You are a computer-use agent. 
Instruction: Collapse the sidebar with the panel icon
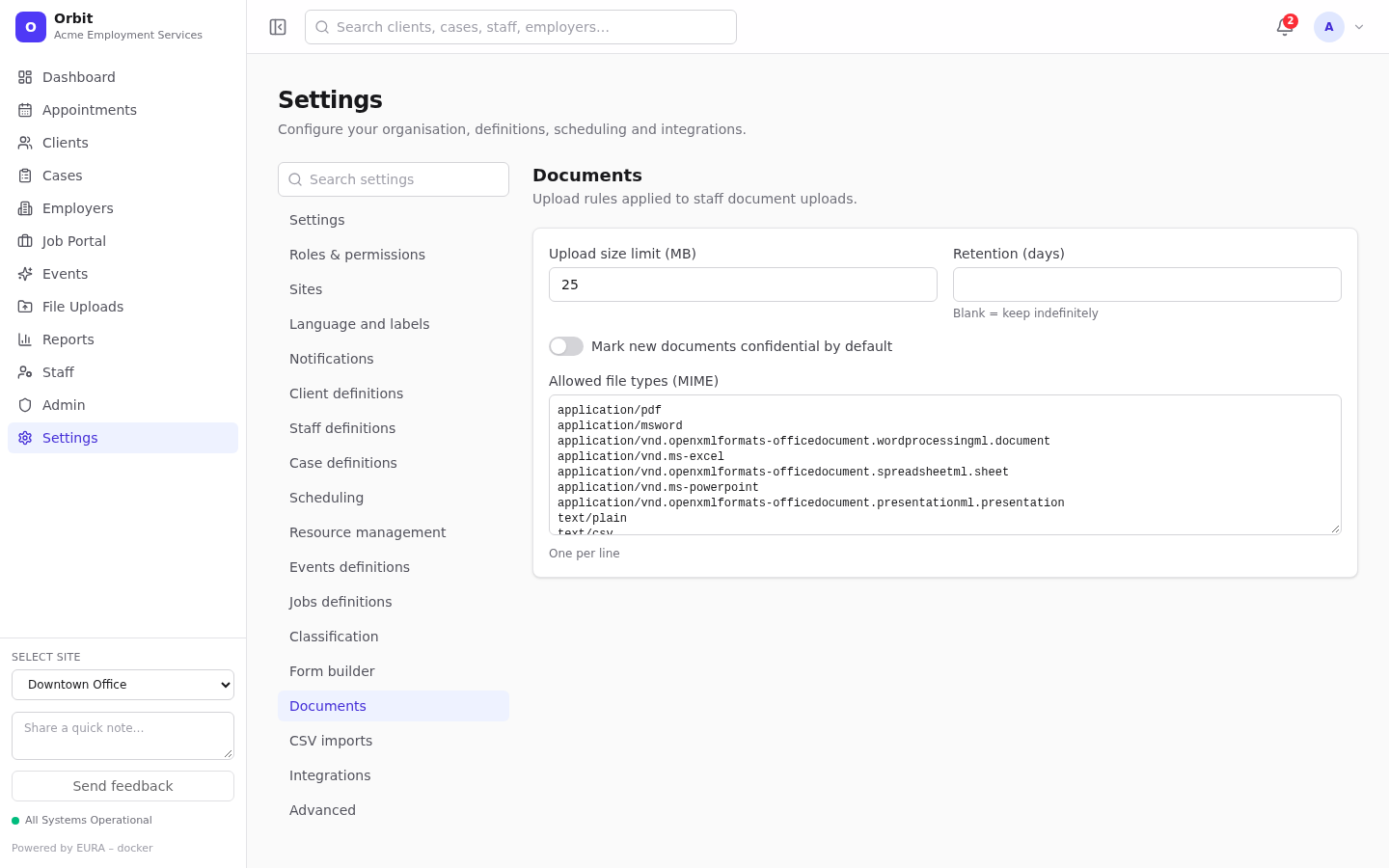(x=278, y=27)
